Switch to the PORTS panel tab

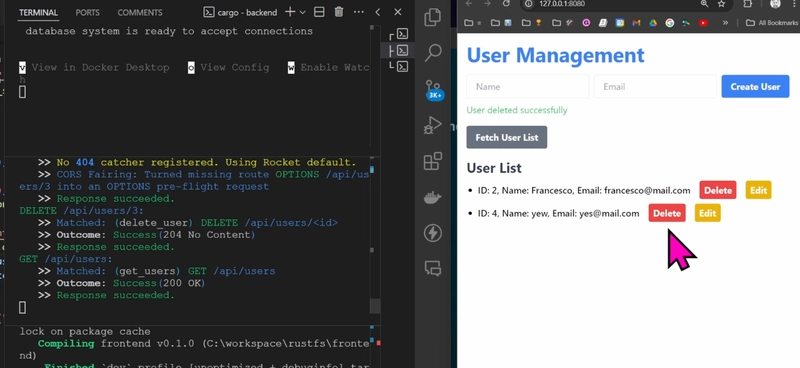pos(88,13)
